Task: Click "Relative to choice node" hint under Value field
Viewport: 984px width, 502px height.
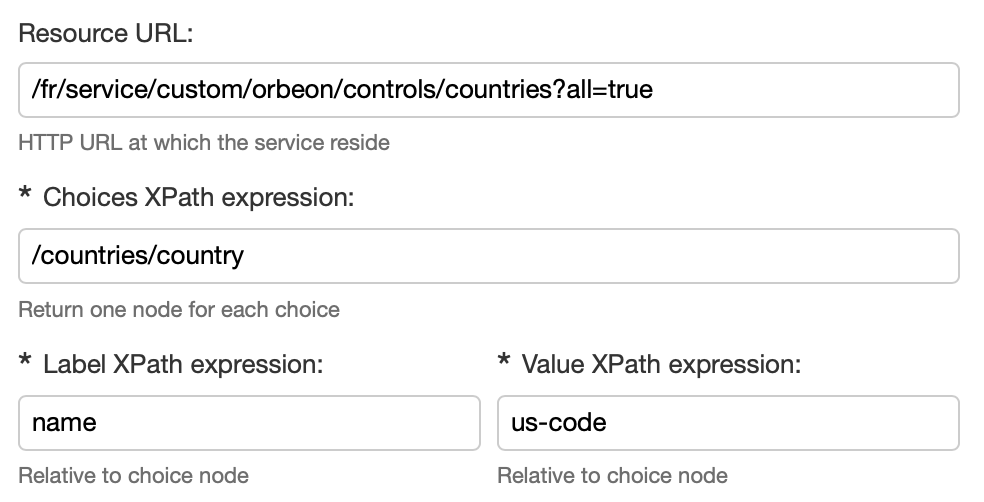Action: 612,474
